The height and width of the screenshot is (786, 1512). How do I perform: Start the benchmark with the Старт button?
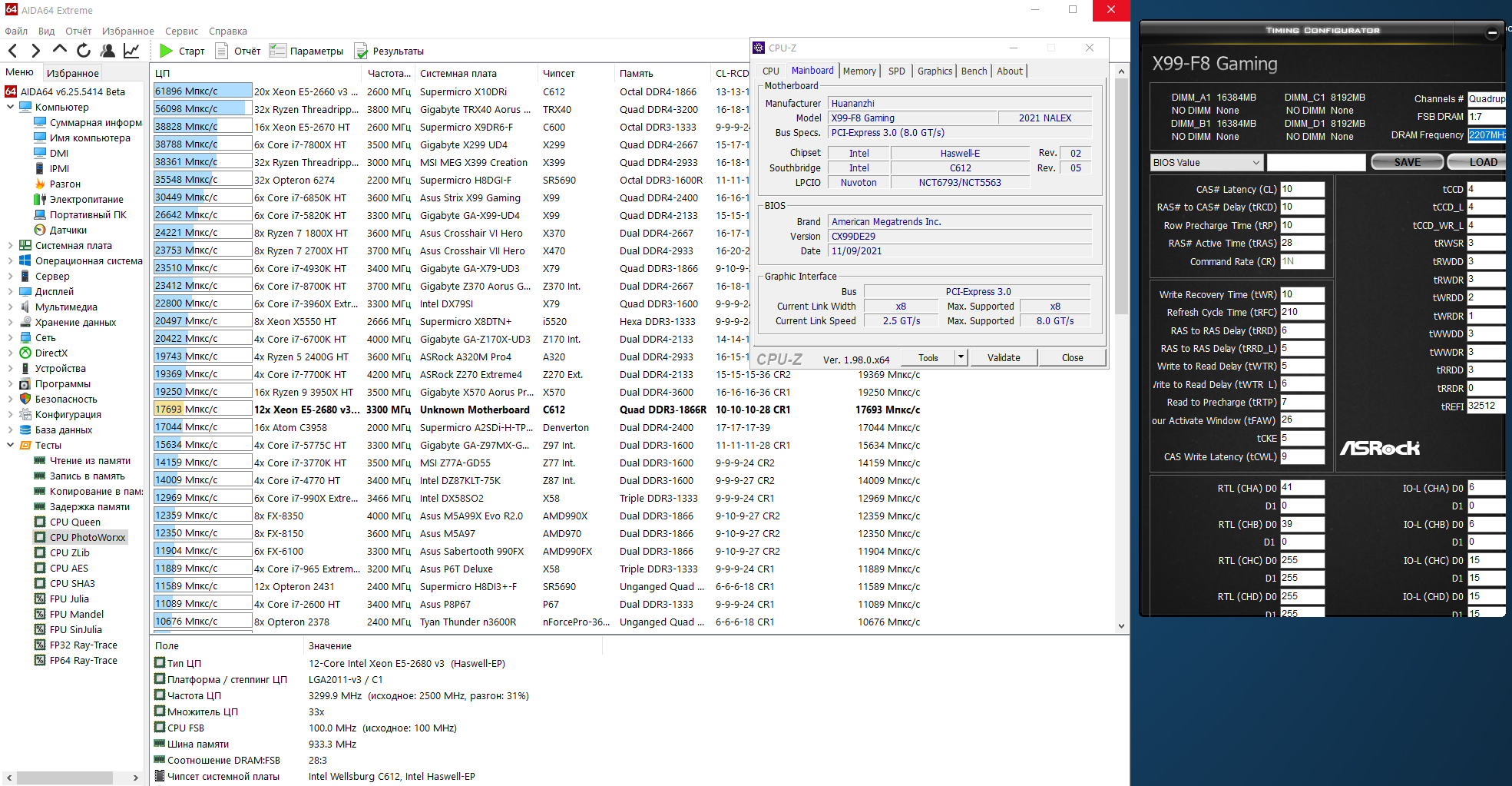[x=182, y=51]
